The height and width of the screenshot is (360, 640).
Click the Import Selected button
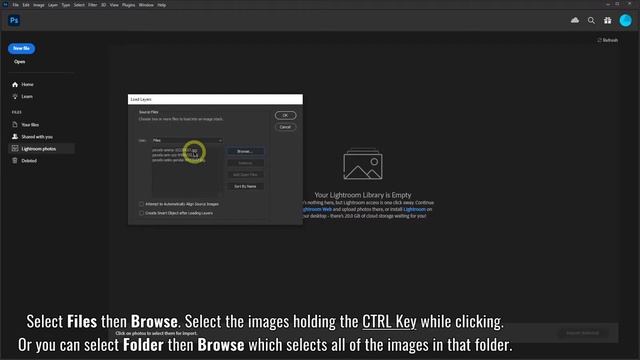582,333
